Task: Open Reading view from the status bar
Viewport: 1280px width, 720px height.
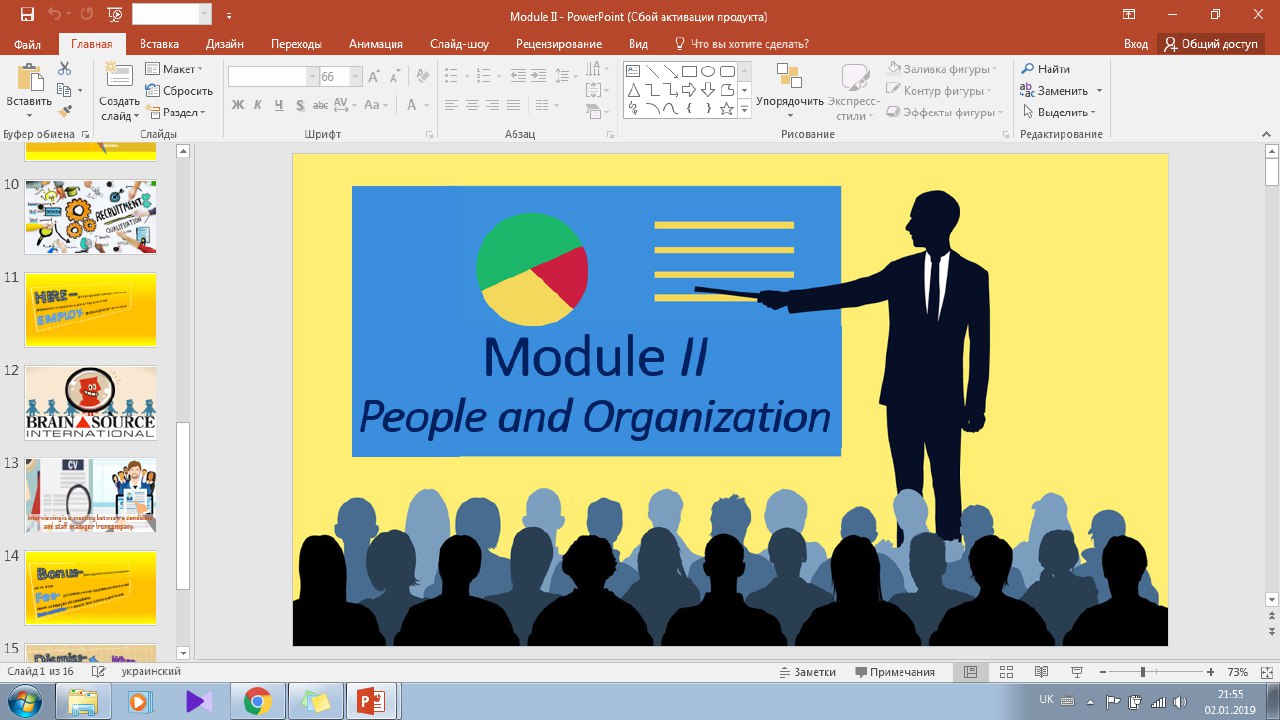Action: [1041, 672]
